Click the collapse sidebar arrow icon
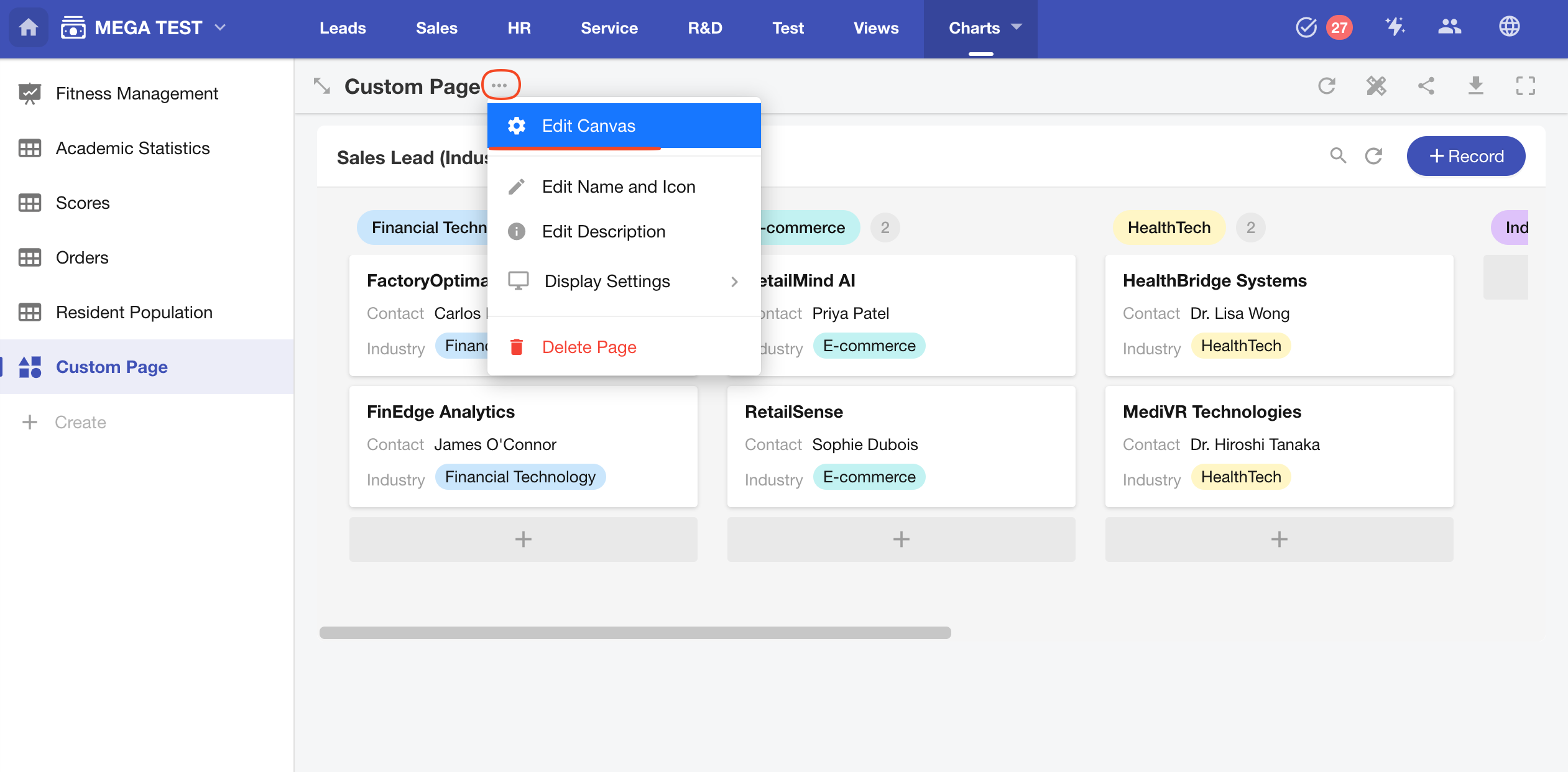 pos(321,86)
